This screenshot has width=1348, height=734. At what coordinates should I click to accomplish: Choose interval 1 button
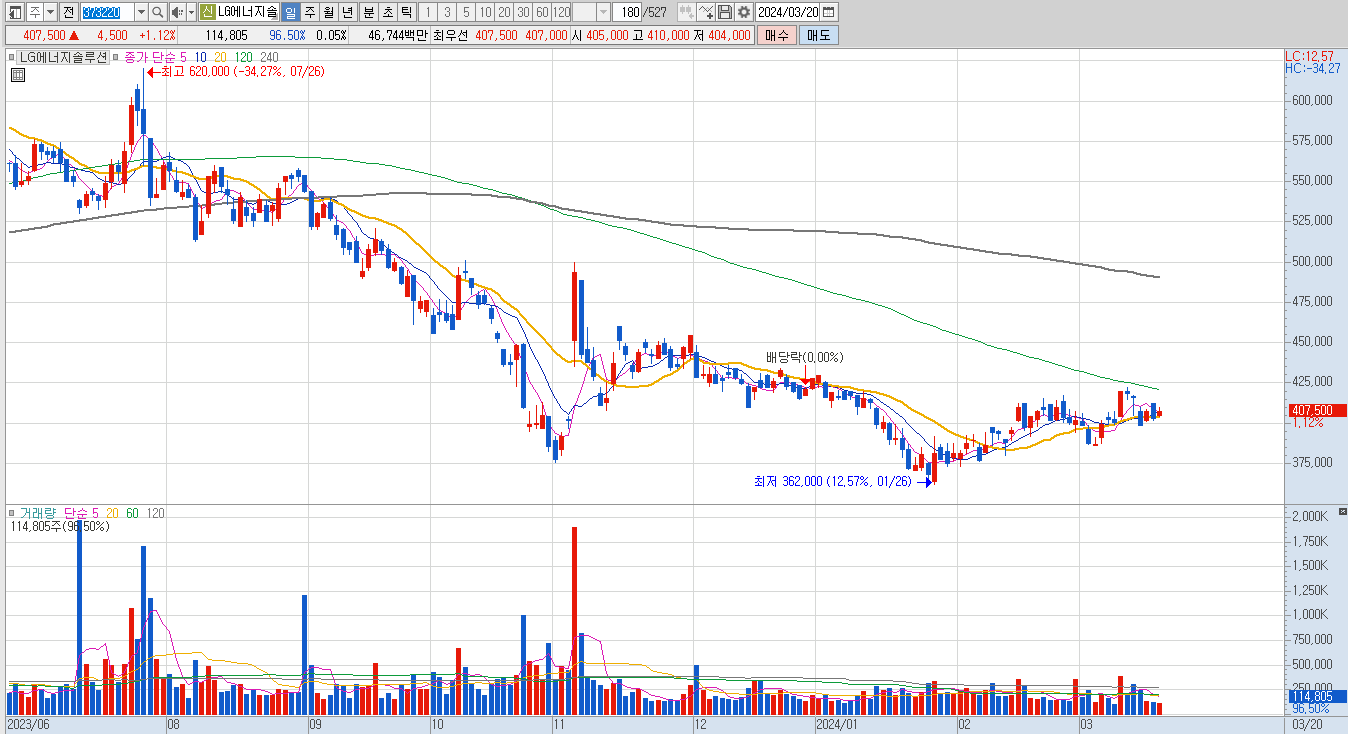[427, 12]
